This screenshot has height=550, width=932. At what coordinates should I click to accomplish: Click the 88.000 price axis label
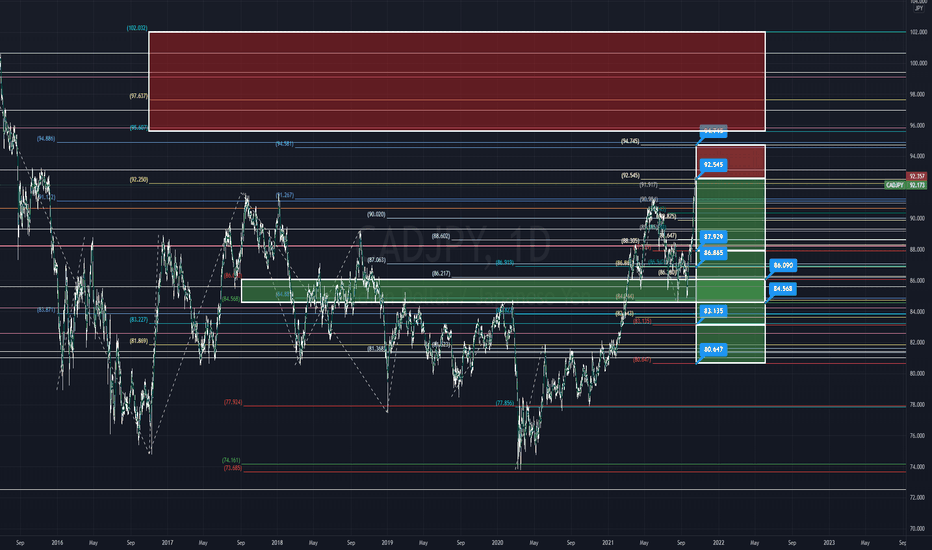[x=918, y=250]
